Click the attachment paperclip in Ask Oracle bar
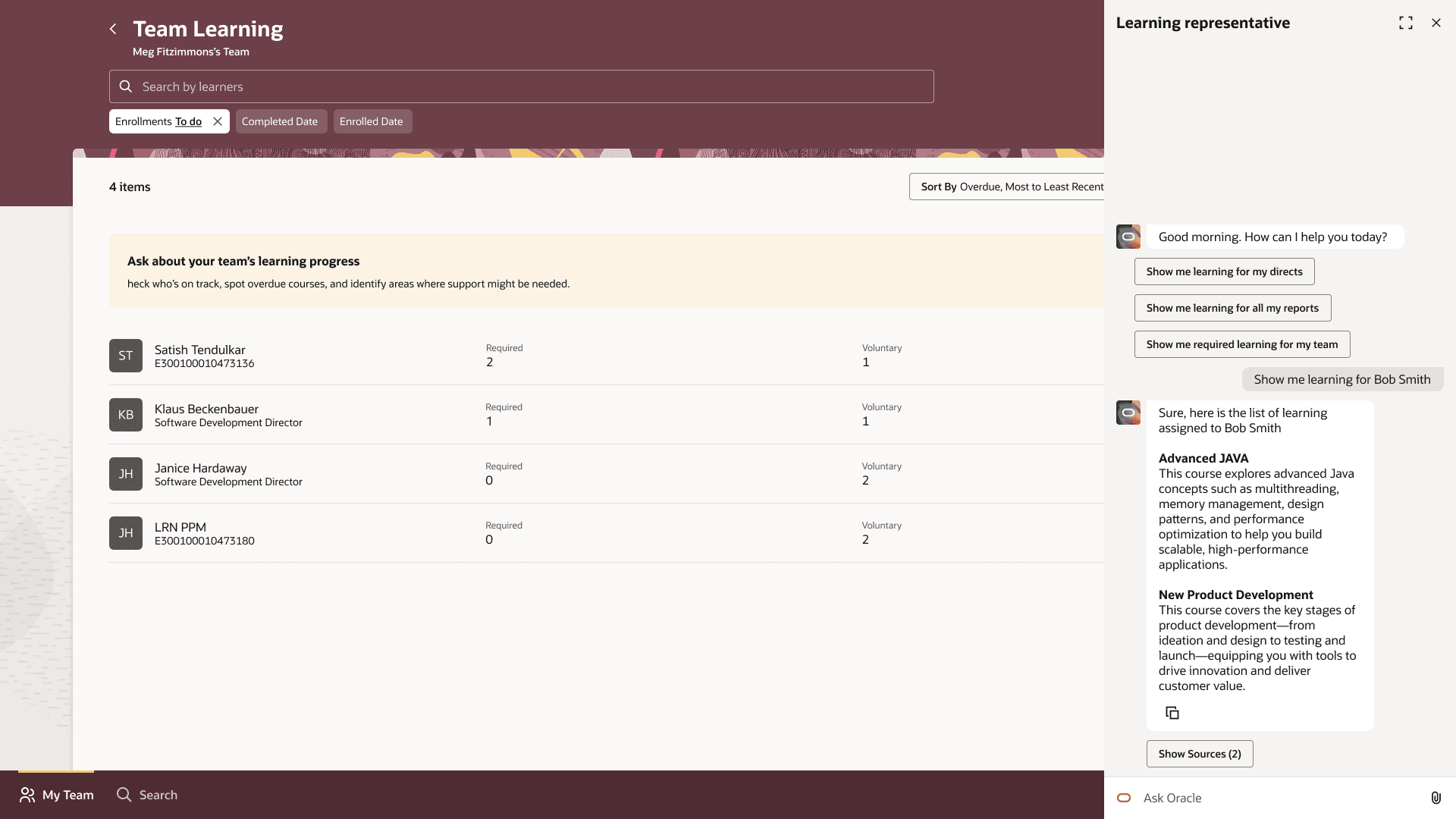 click(x=1436, y=797)
